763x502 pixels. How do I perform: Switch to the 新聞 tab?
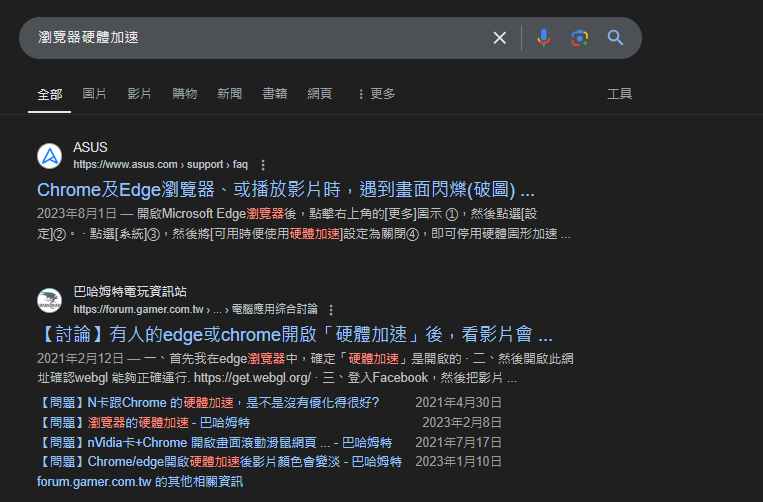(229, 93)
